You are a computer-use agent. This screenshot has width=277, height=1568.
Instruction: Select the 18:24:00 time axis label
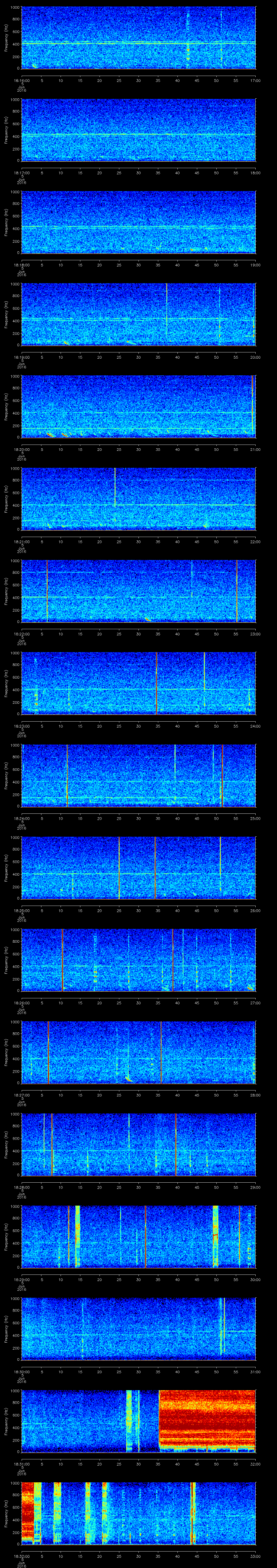[x=21, y=818]
